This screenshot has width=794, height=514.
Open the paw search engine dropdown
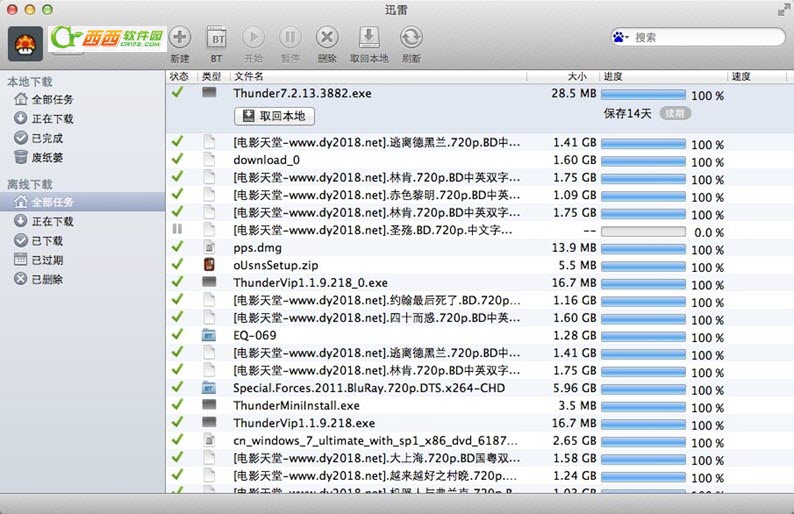tap(620, 37)
